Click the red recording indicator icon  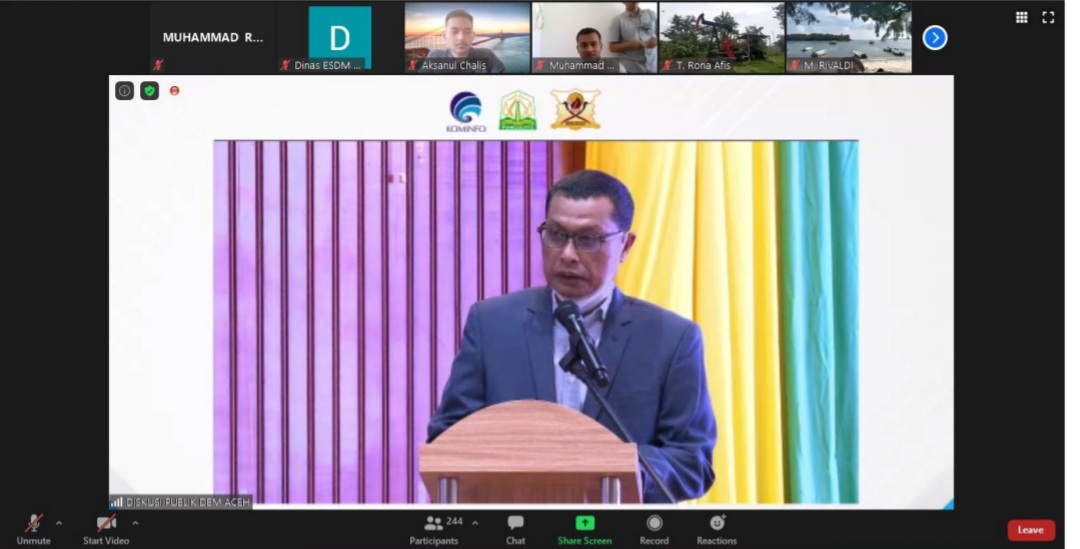pyautogui.click(x=174, y=91)
